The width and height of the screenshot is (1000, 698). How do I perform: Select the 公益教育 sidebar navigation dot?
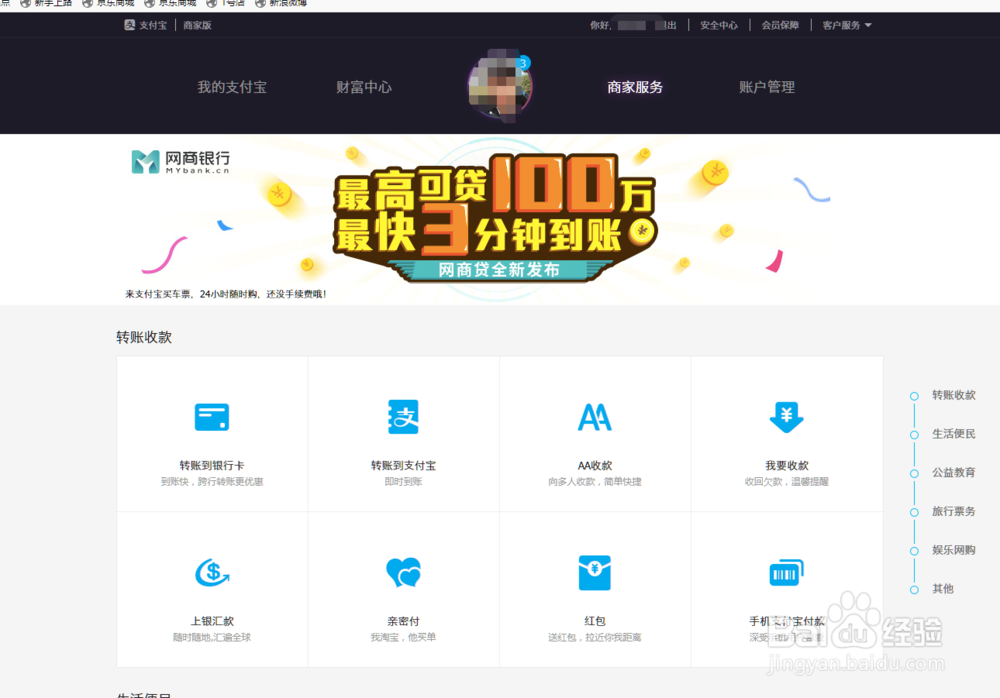pyautogui.click(x=913, y=472)
